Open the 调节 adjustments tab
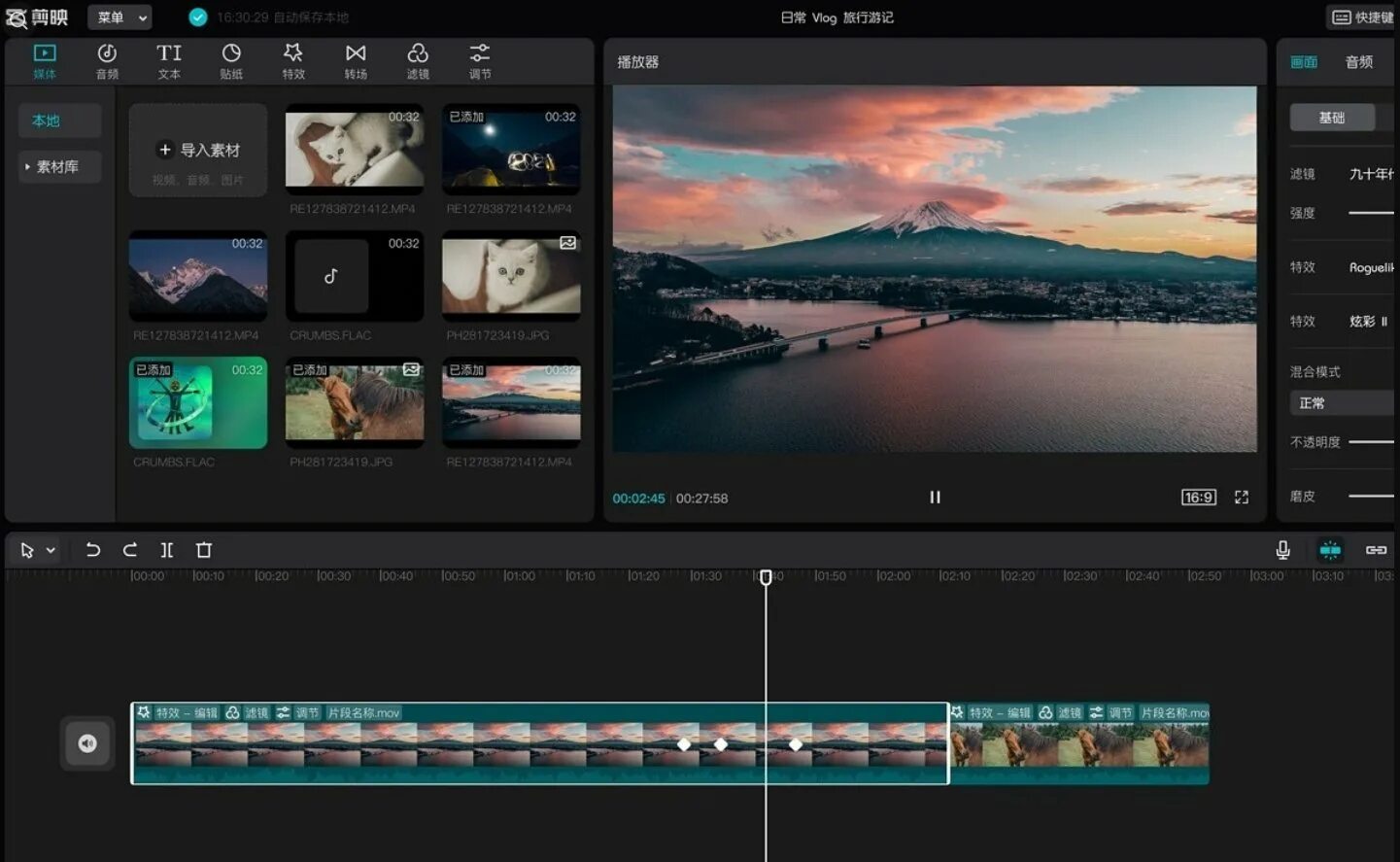This screenshot has height=862, width=1400. (480, 60)
